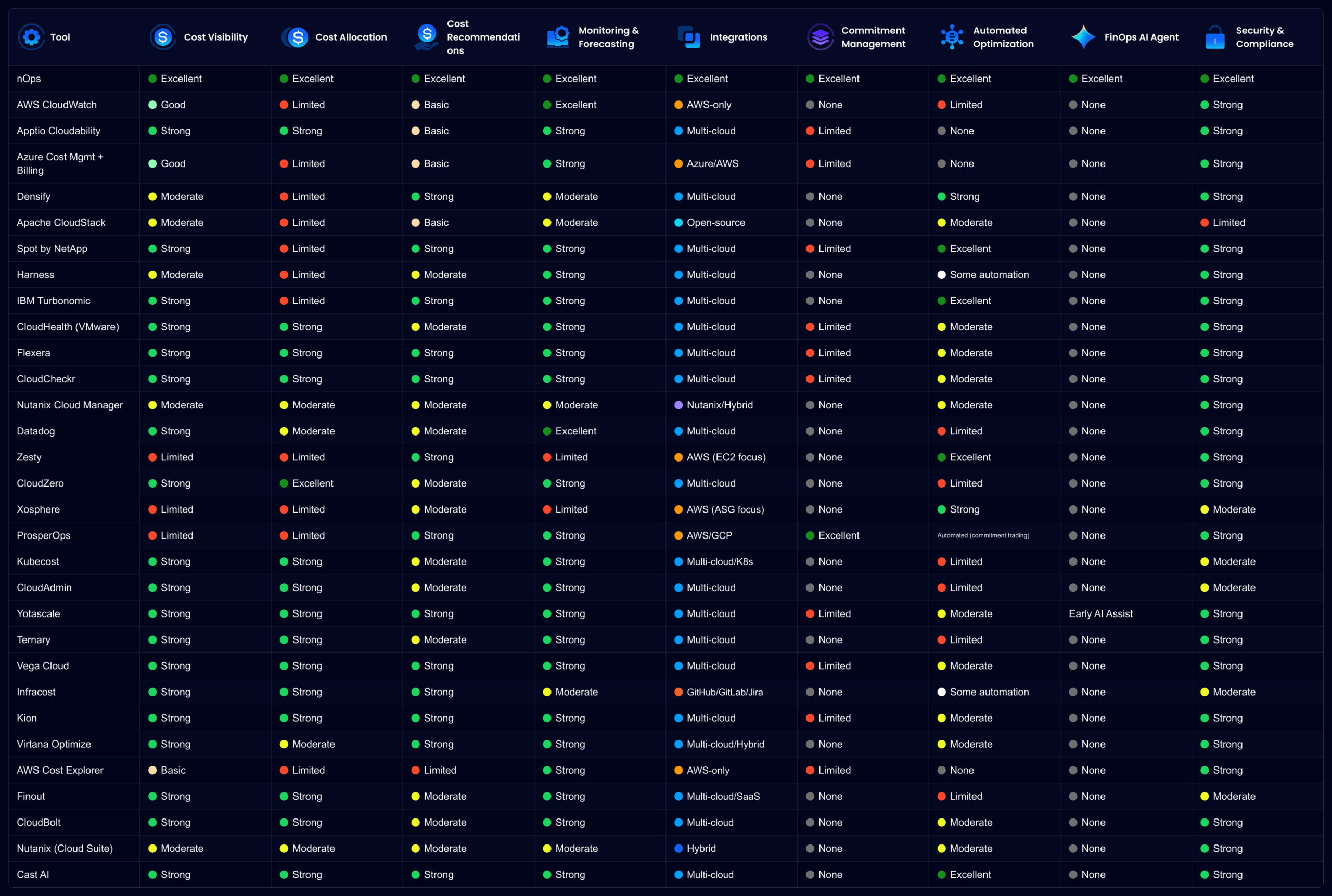
Task: Select the ProsperOps tool name
Action: [x=43, y=536]
